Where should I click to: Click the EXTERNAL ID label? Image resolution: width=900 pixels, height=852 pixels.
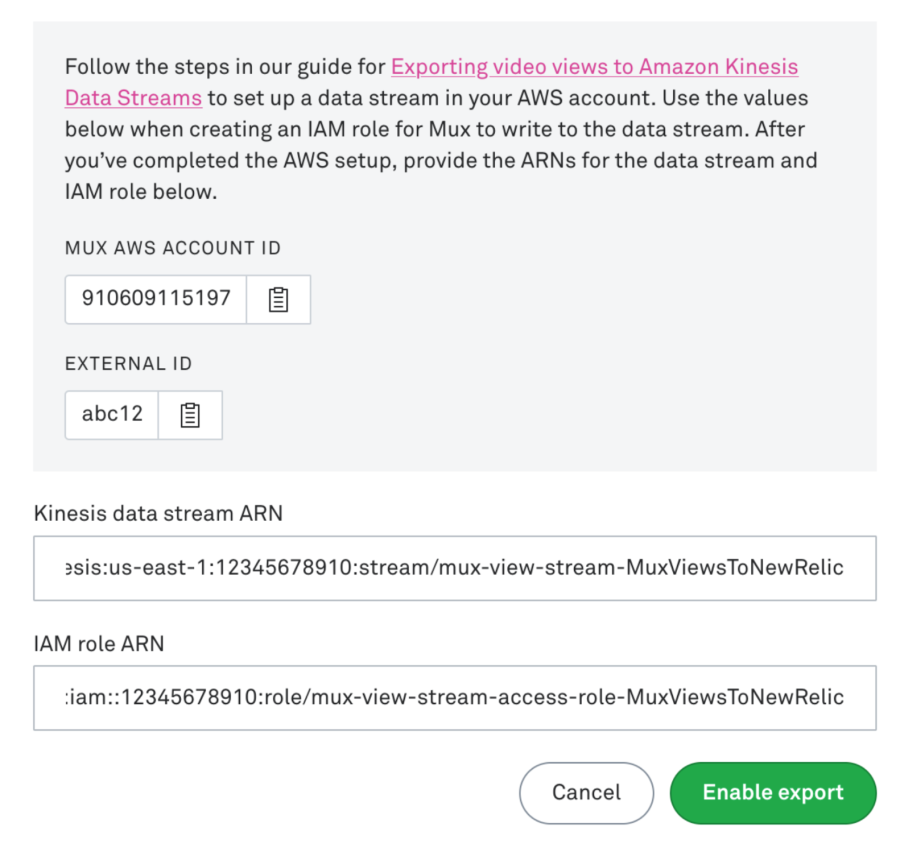(128, 364)
